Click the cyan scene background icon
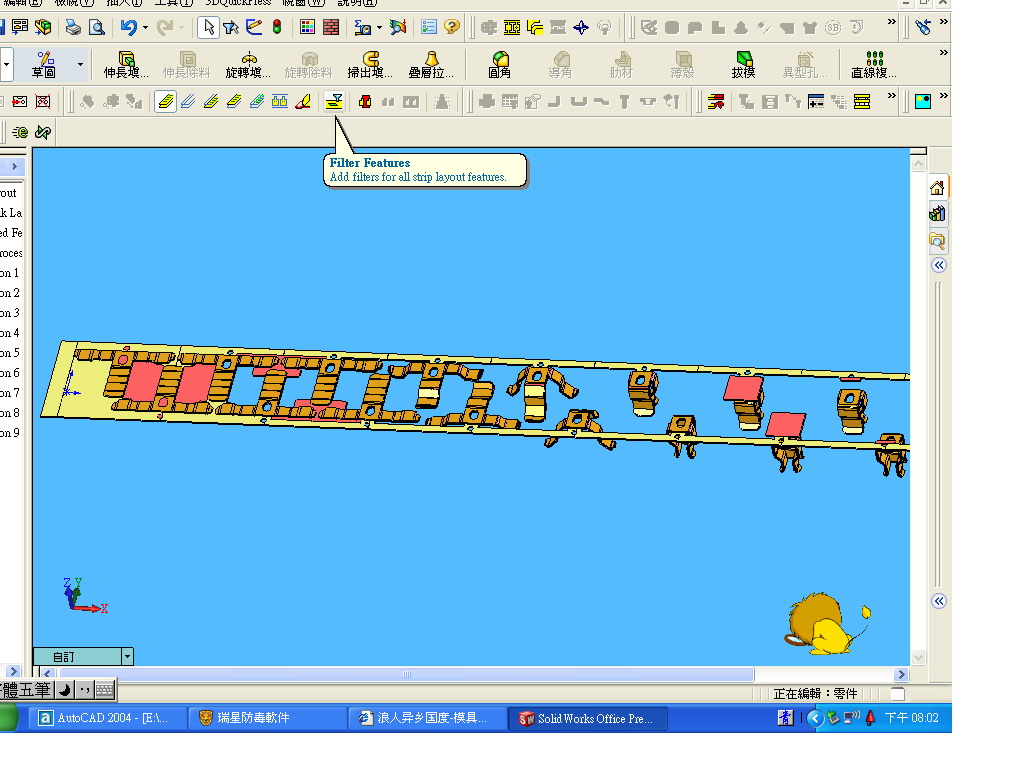 (923, 102)
